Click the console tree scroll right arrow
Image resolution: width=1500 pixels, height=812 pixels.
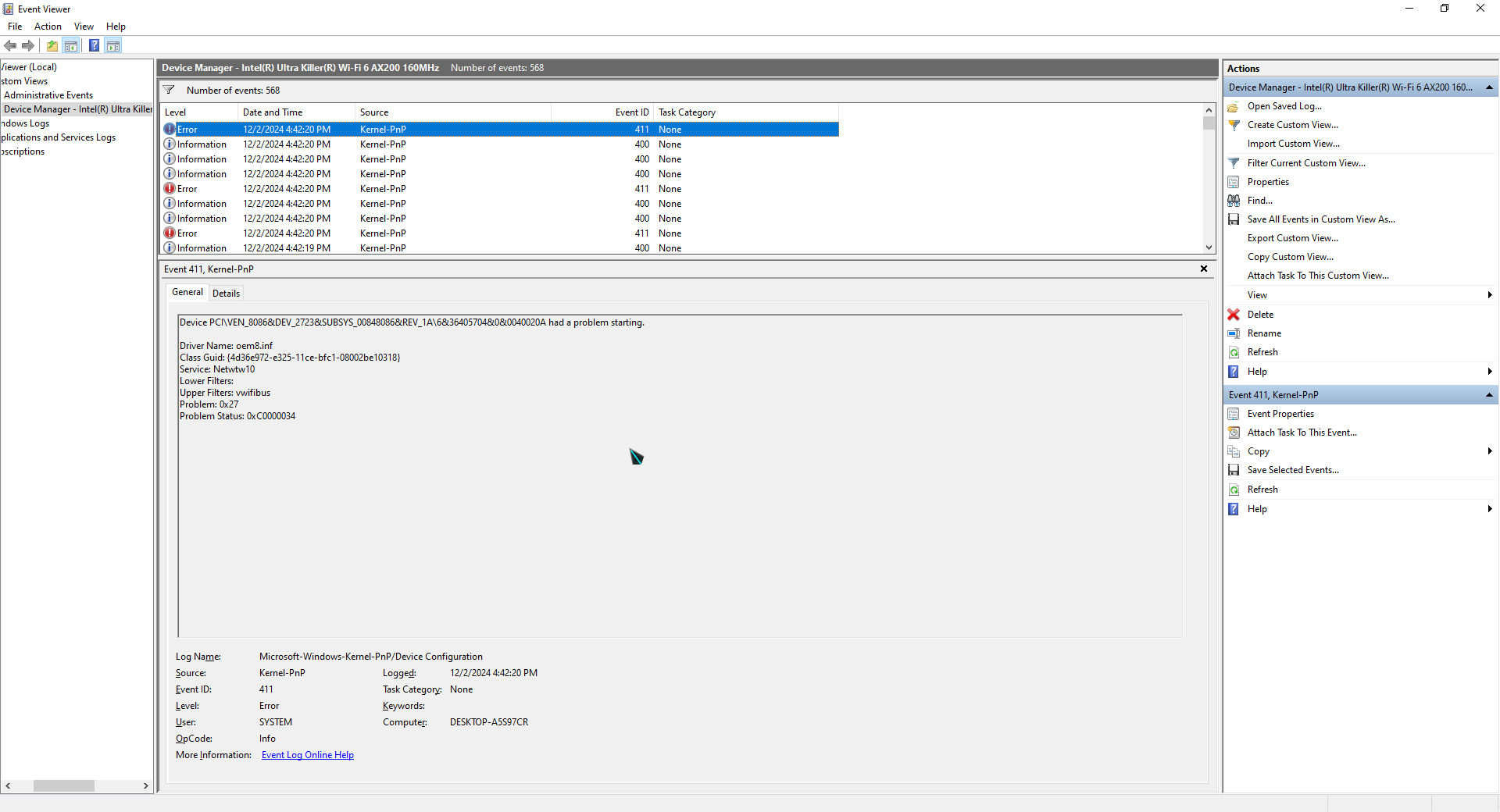point(146,785)
